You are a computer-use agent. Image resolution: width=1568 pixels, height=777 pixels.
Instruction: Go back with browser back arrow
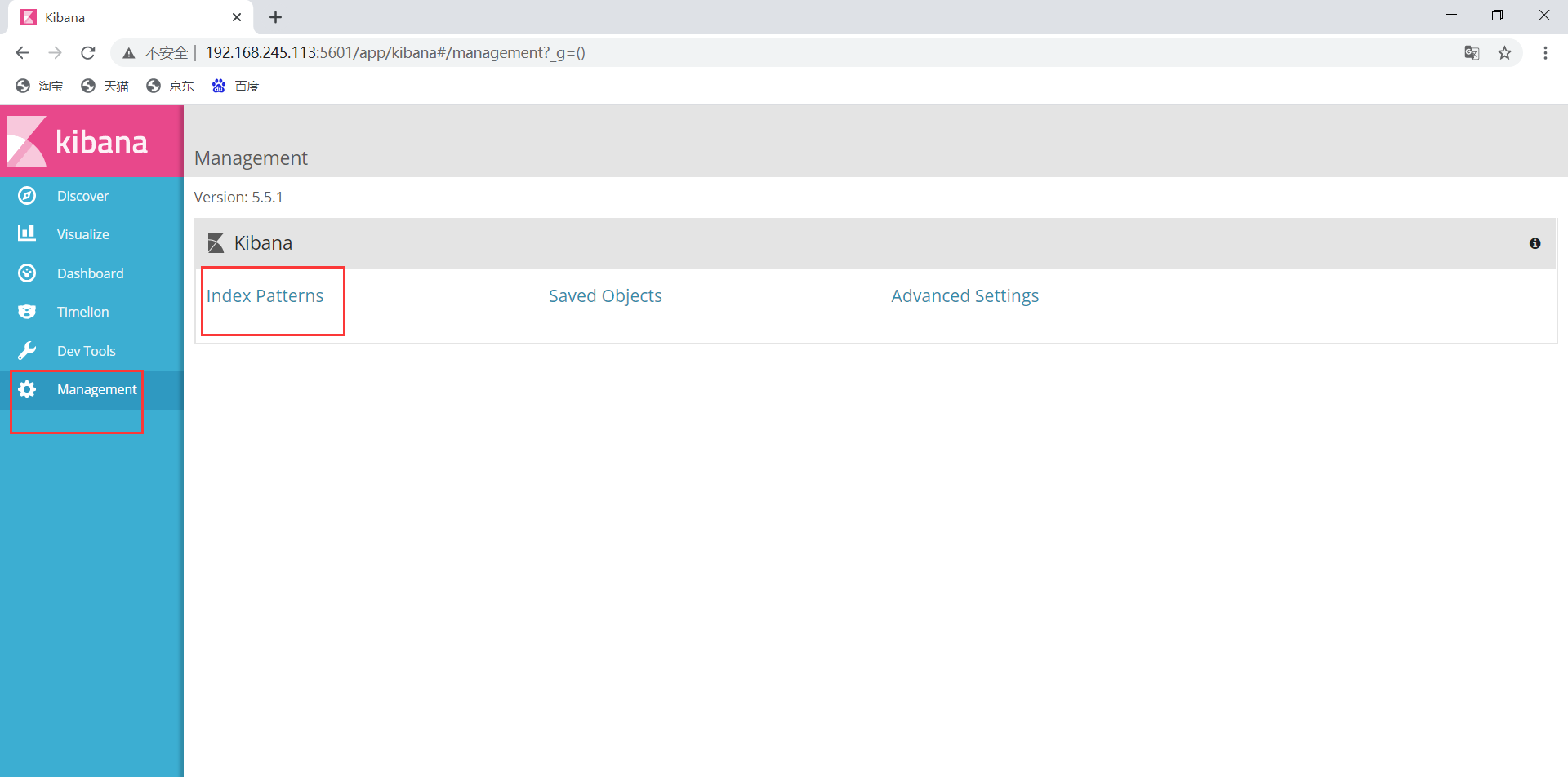22,53
